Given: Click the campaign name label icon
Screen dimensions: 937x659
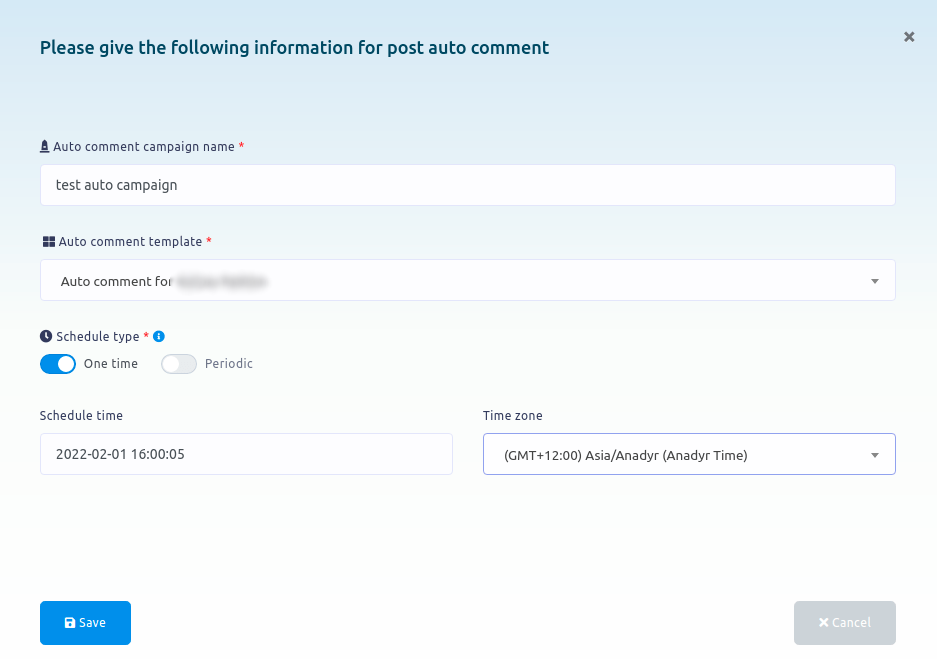Looking at the screenshot, I should click(x=45, y=147).
